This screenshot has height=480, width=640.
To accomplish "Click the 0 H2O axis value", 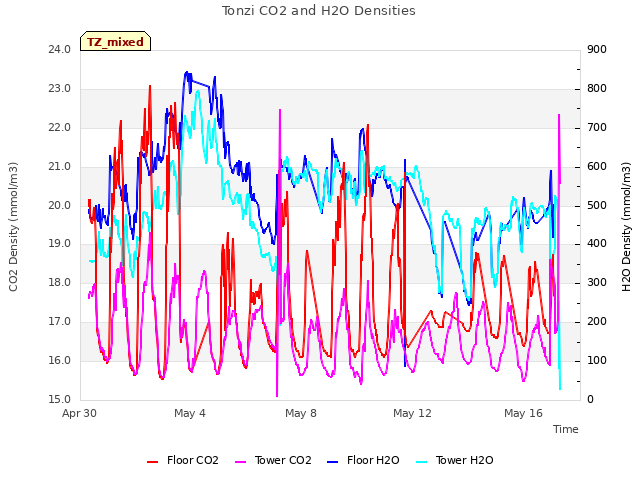I will point(590,399).
